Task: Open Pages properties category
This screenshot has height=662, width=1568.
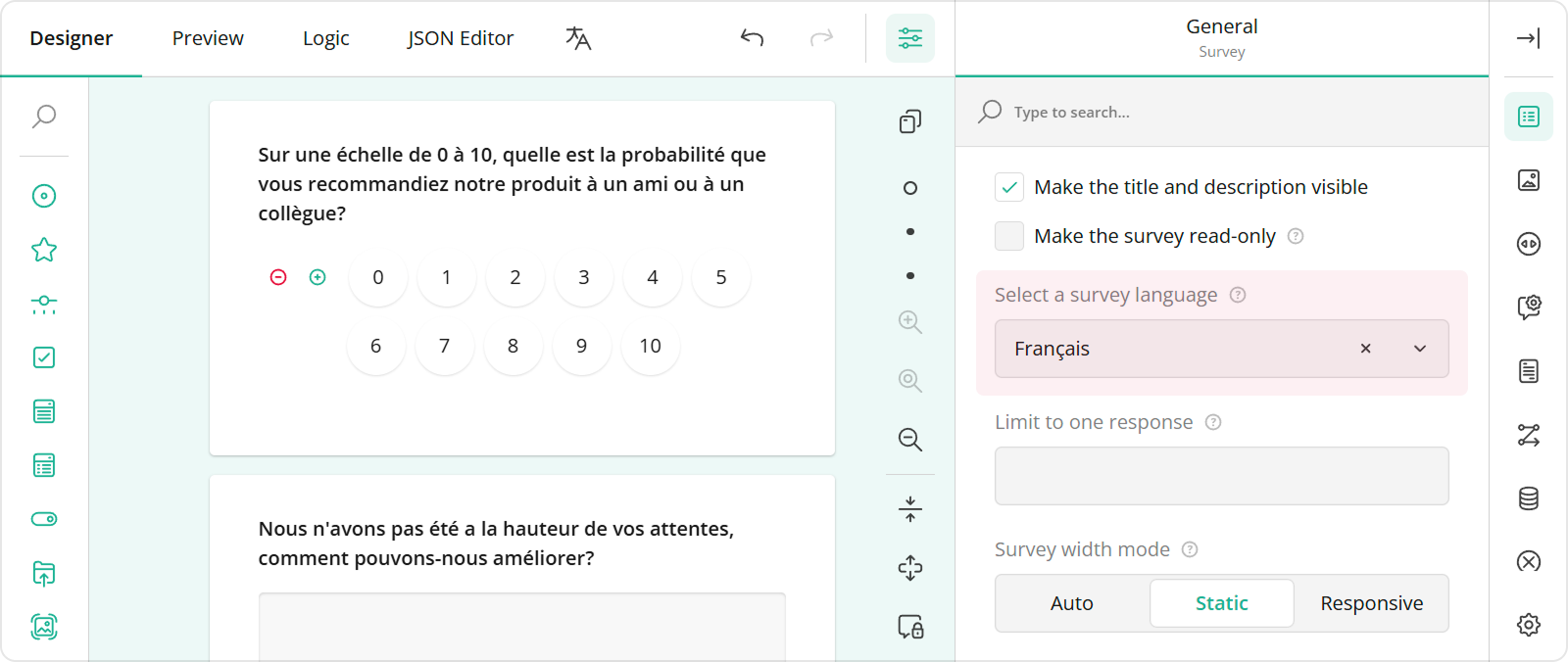Action: click(x=1529, y=371)
